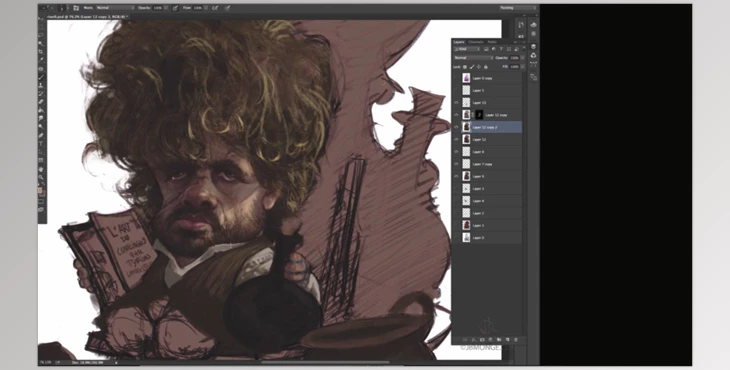This screenshot has width=730, height=370.
Task: Enable airbrush mode next to Flow
Action: click(x=215, y=8)
